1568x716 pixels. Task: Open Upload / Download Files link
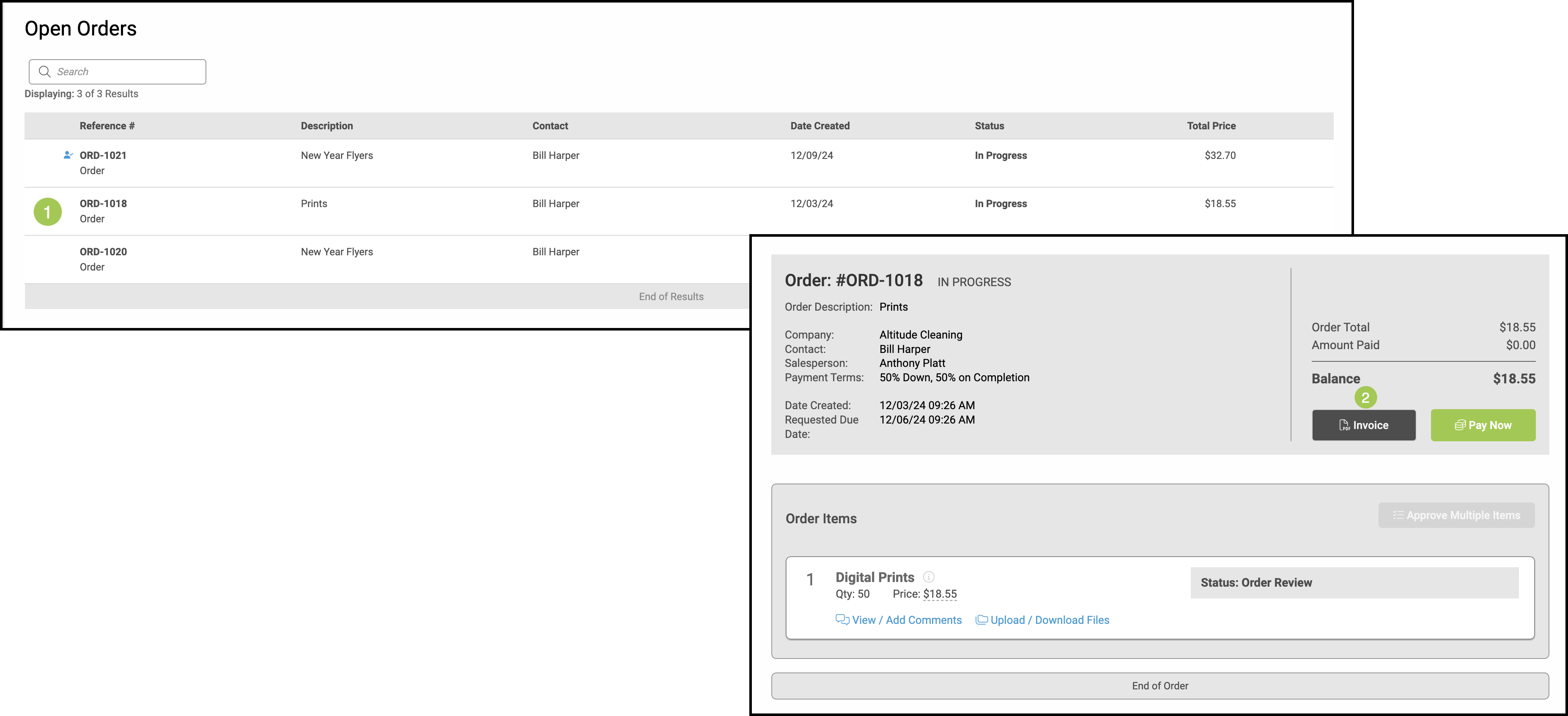click(1050, 620)
